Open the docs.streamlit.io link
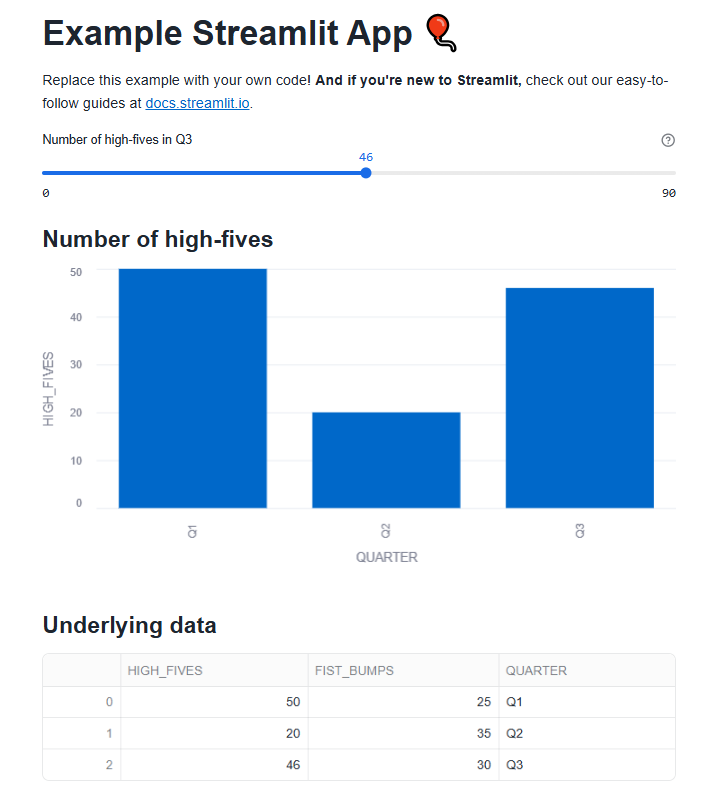 [x=196, y=102]
